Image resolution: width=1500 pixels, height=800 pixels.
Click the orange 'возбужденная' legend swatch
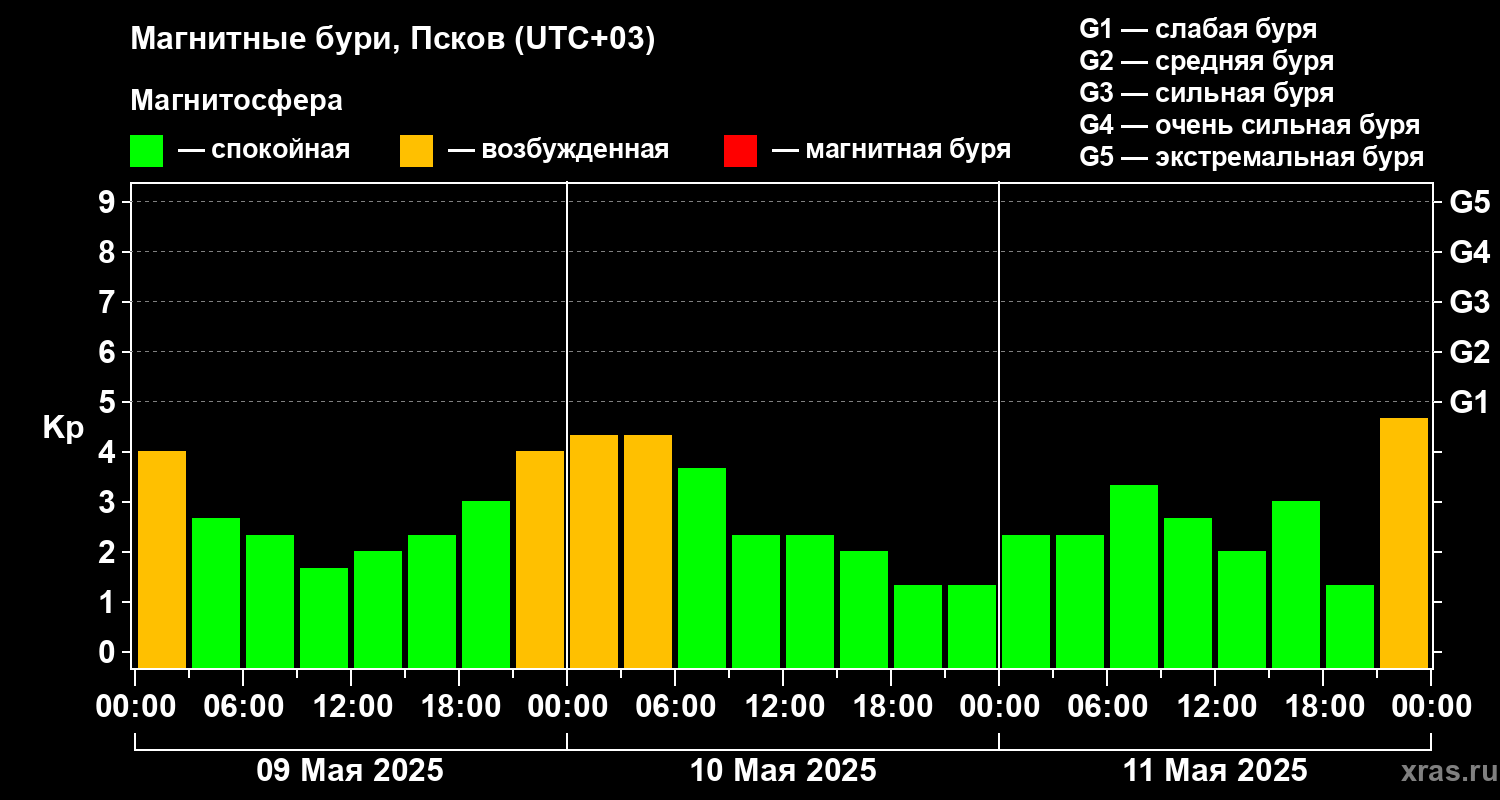[416, 151]
